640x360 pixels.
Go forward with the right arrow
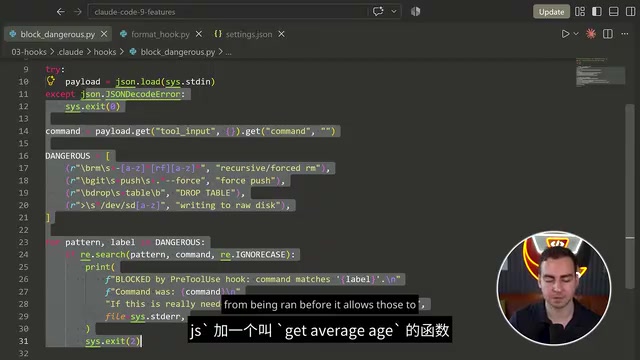coord(78,12)
